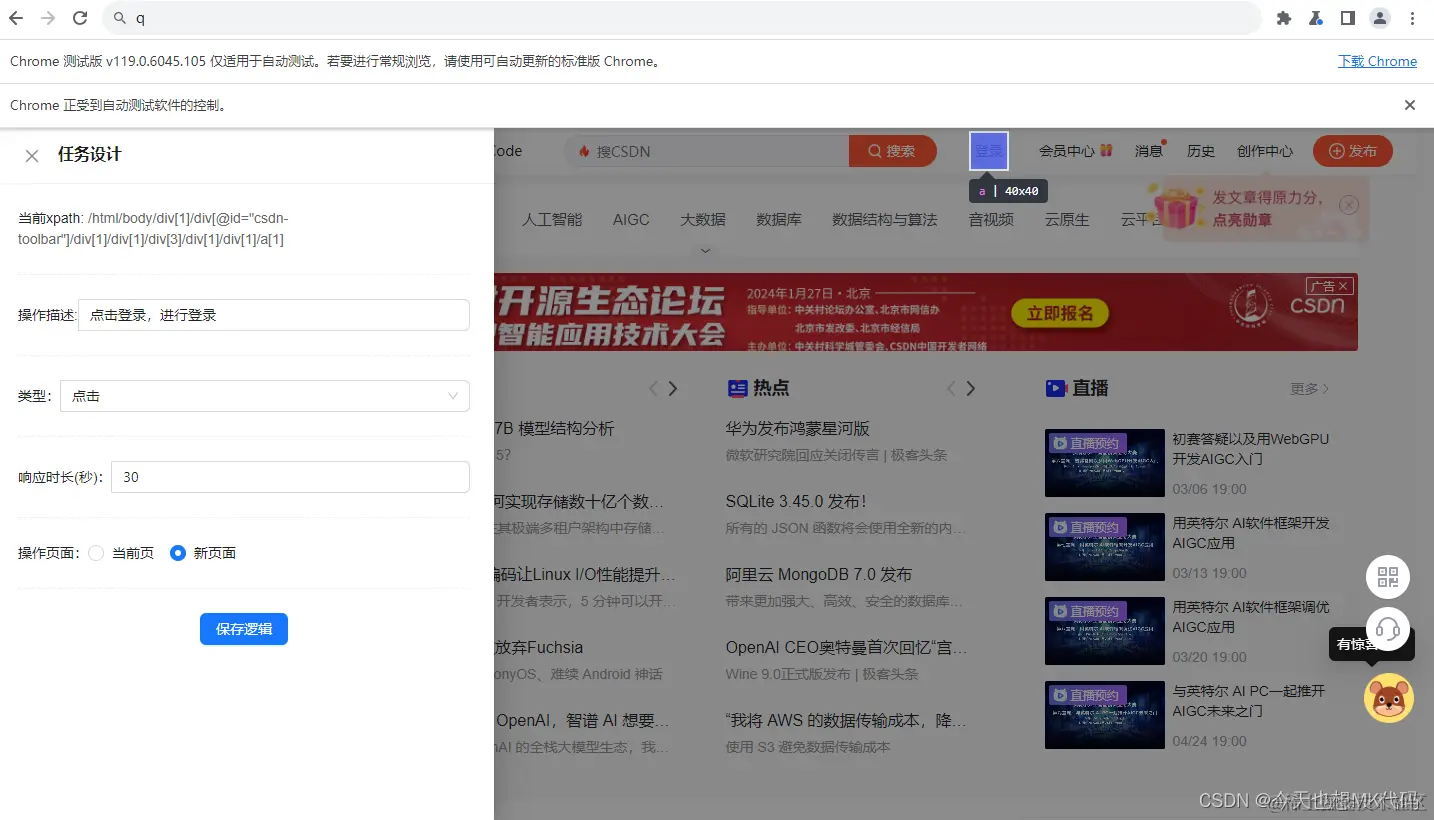
Task: Click next arrow beside 热点 heading
Action: coord(970,388)
